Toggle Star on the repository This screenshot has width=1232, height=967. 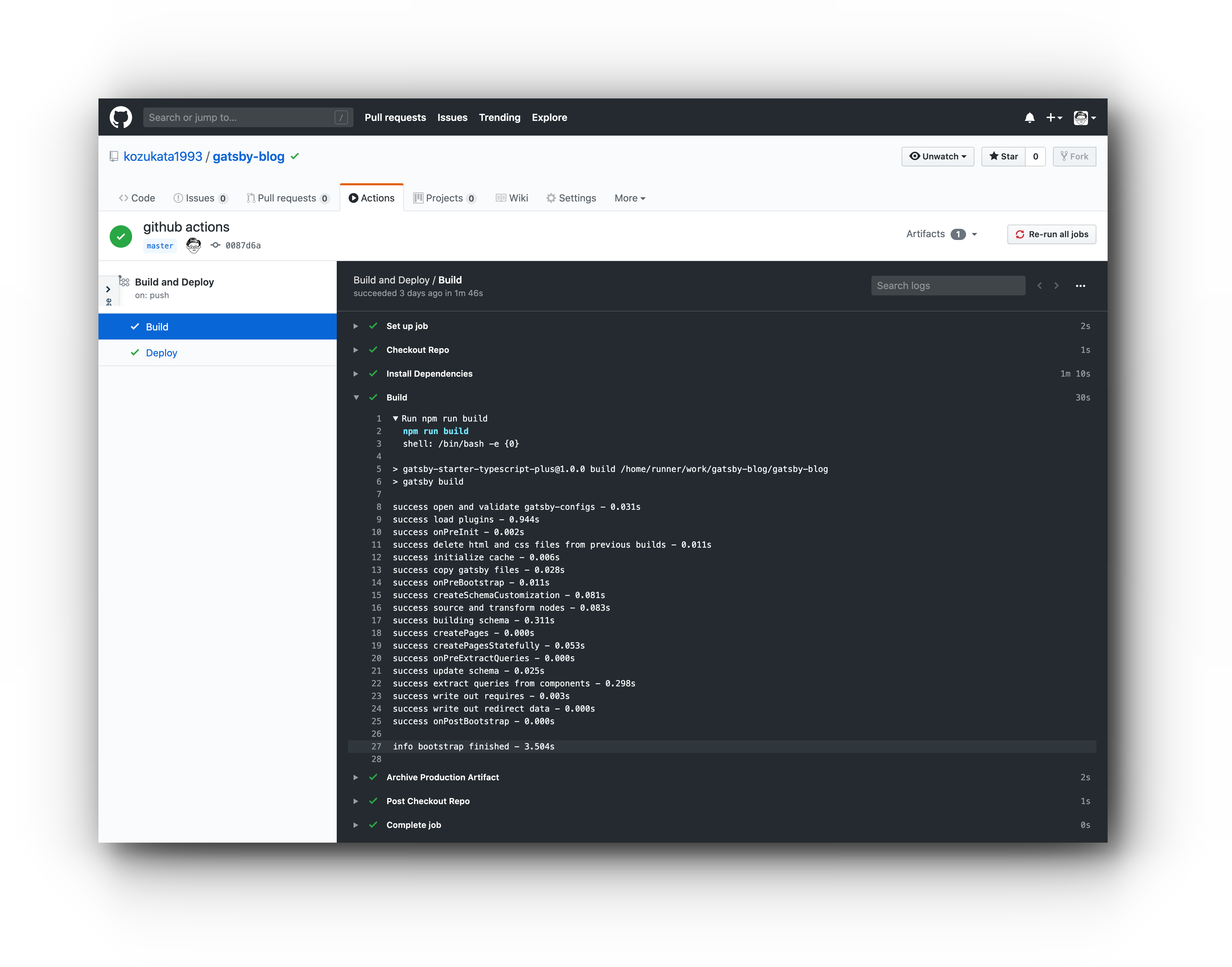(x=1004, y=156)
